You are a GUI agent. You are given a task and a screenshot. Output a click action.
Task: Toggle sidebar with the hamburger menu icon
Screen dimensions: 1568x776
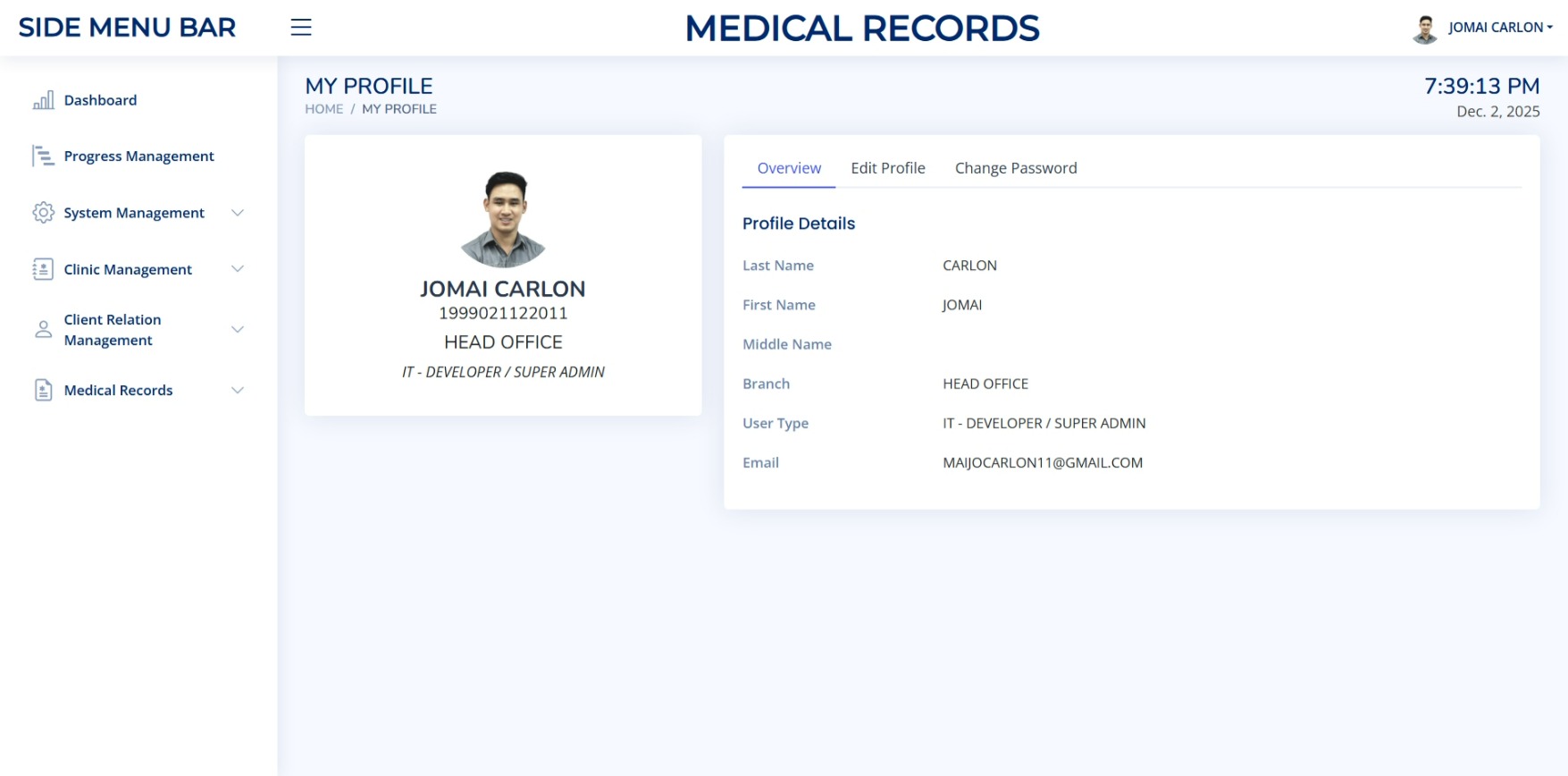[301, 28]
